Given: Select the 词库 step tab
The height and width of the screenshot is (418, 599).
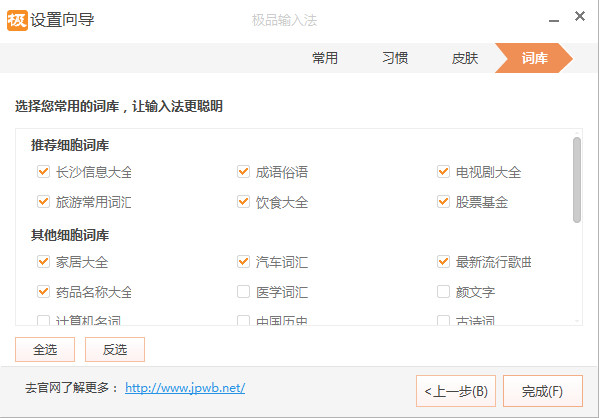Looking at the screenshot, I should pyautogui.click(x=534, y=58).
